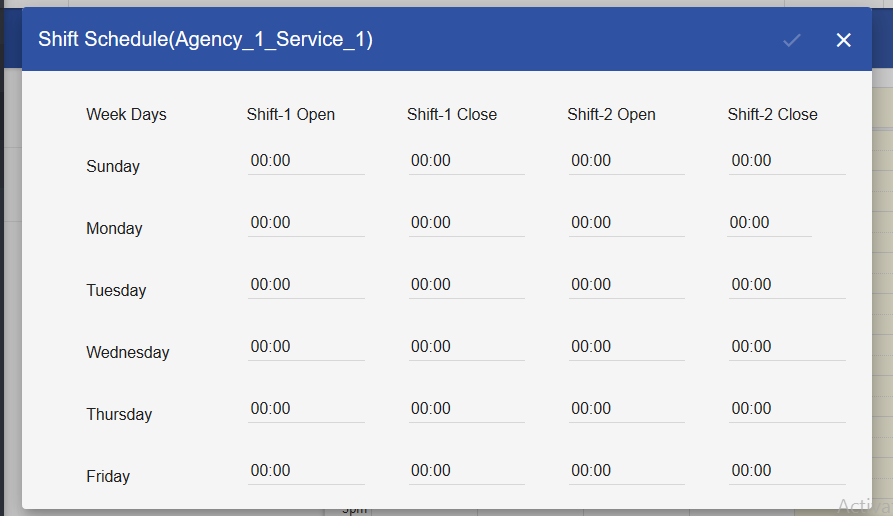Click Wednesday Shift-1 Close time field
The image size is (893, 516).
tap(466, 347)
